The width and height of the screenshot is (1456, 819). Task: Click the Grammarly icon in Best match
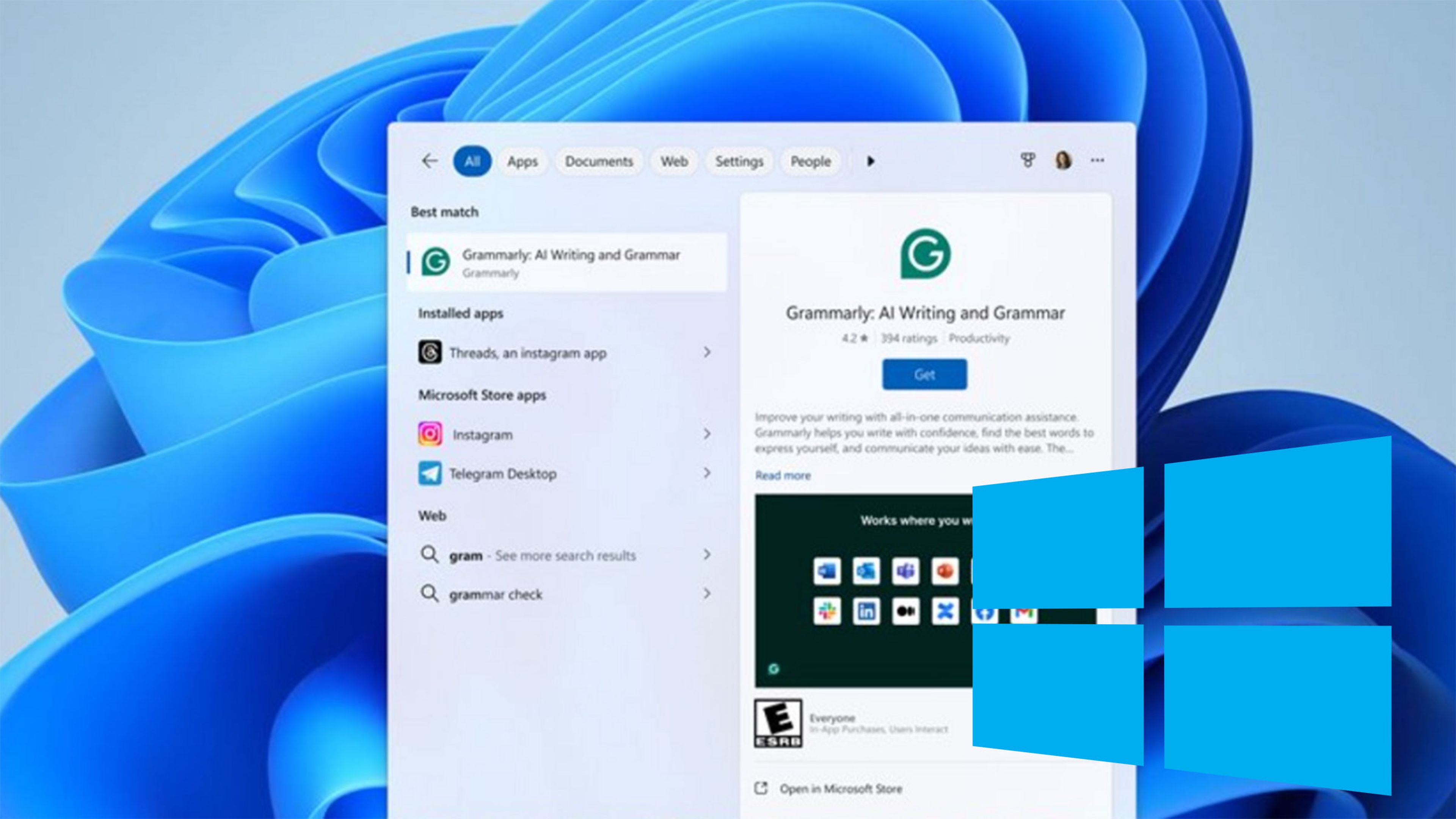pyautogui.click(x=436, y=262)
